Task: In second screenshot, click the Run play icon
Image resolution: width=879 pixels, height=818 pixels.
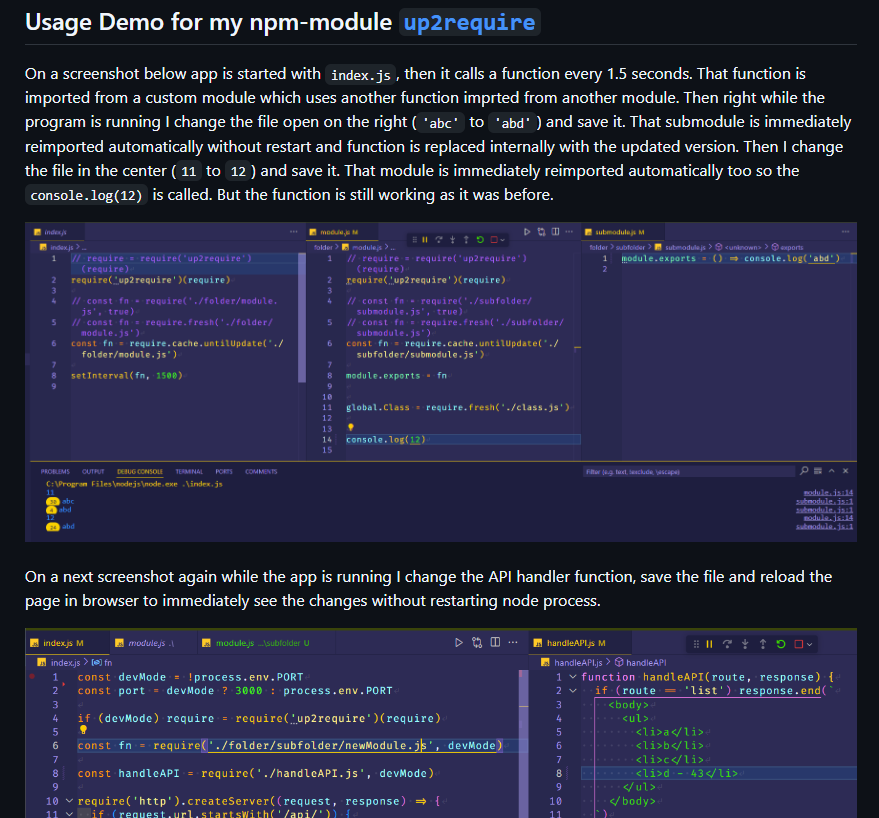Action: (x=459, y=643)
